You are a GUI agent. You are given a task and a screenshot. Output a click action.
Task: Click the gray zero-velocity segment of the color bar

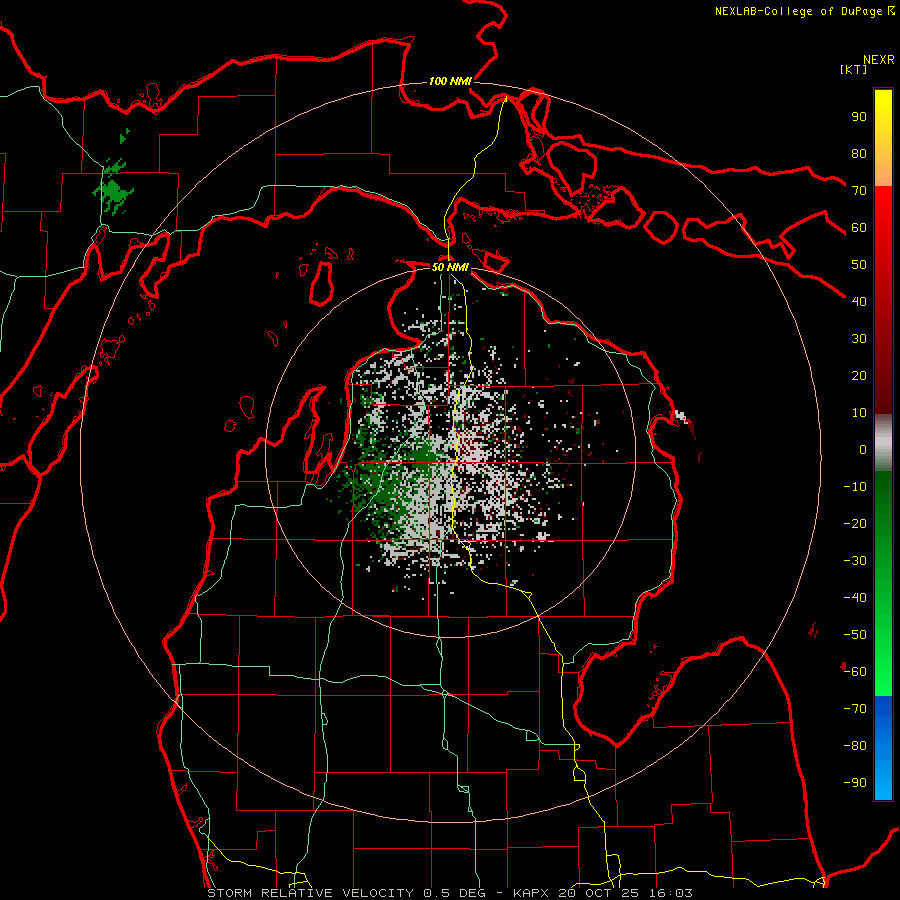(883, 443)
